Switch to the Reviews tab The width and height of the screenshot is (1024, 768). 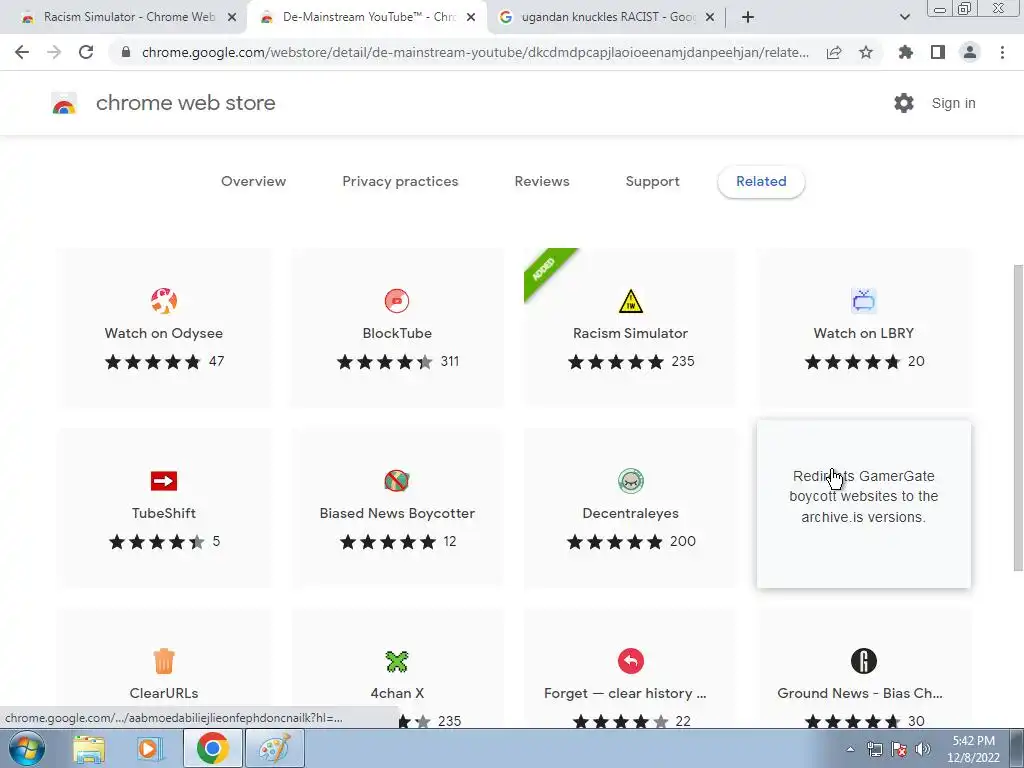coord(542,182)
